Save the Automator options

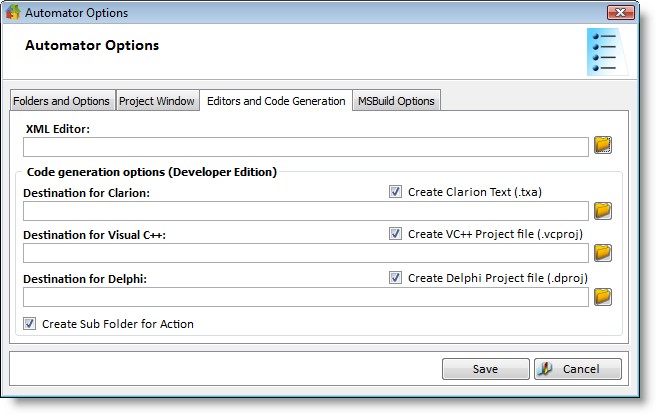click(485, 369)
